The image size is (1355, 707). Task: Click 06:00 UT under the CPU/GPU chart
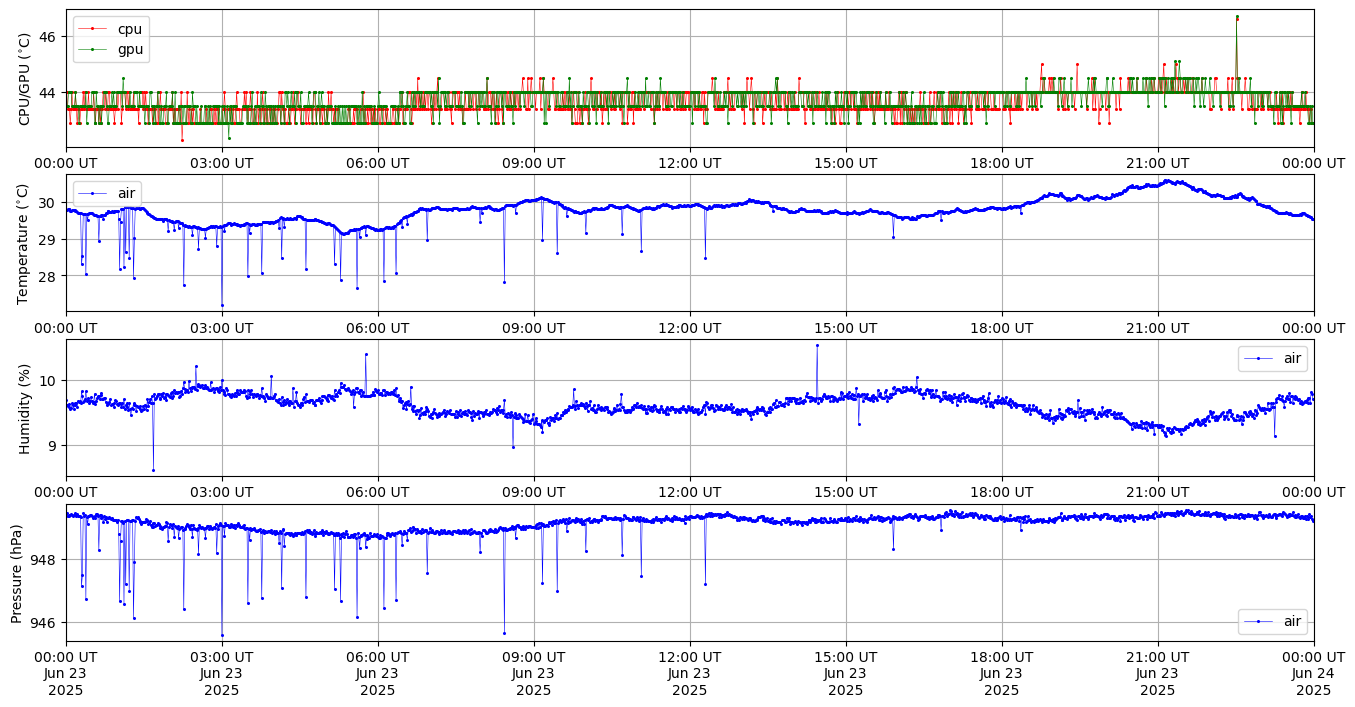[x=378, y=163]
